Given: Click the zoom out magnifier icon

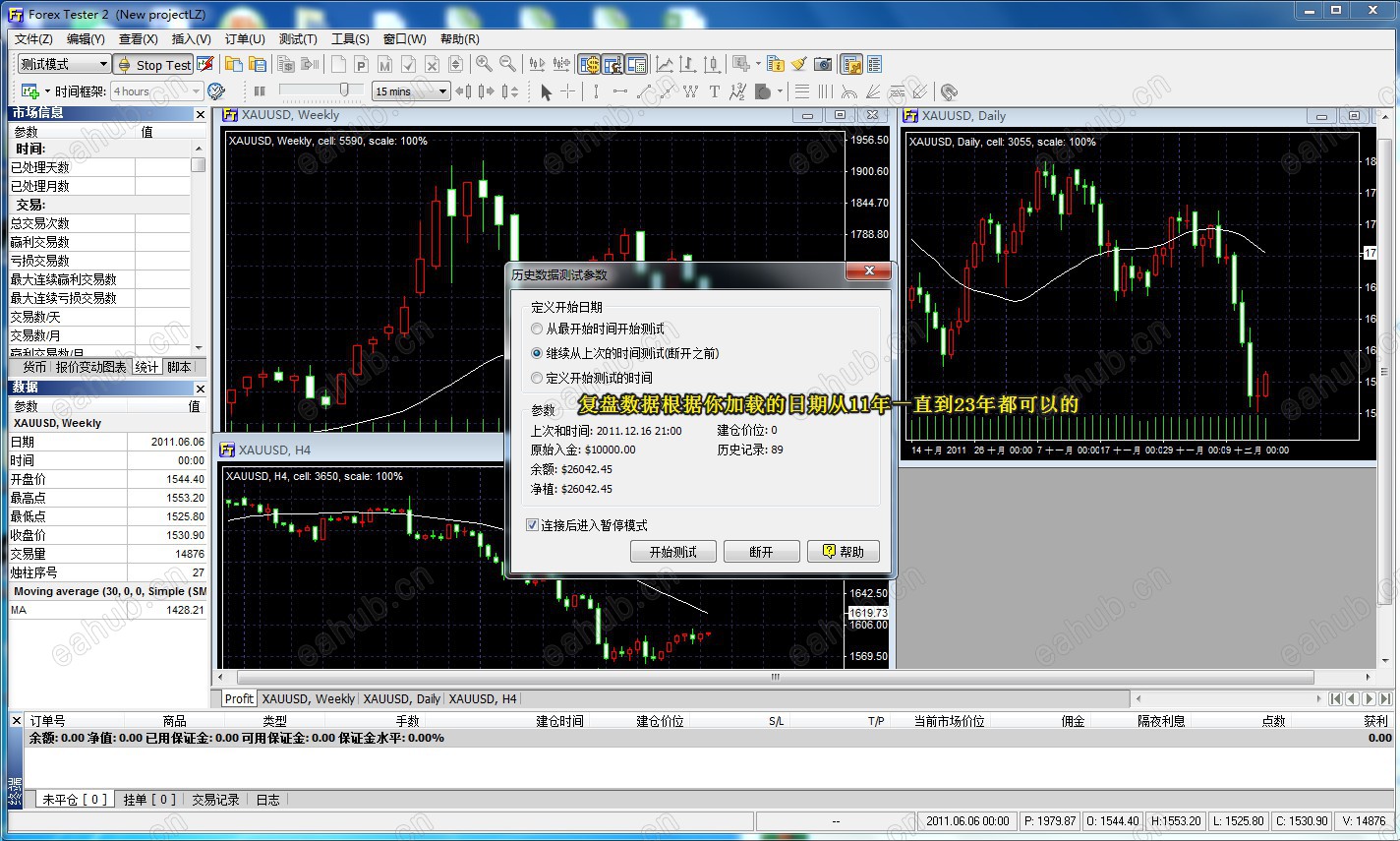Looking at the screenshot, I should pyautogui.click(x=507, y=64).
